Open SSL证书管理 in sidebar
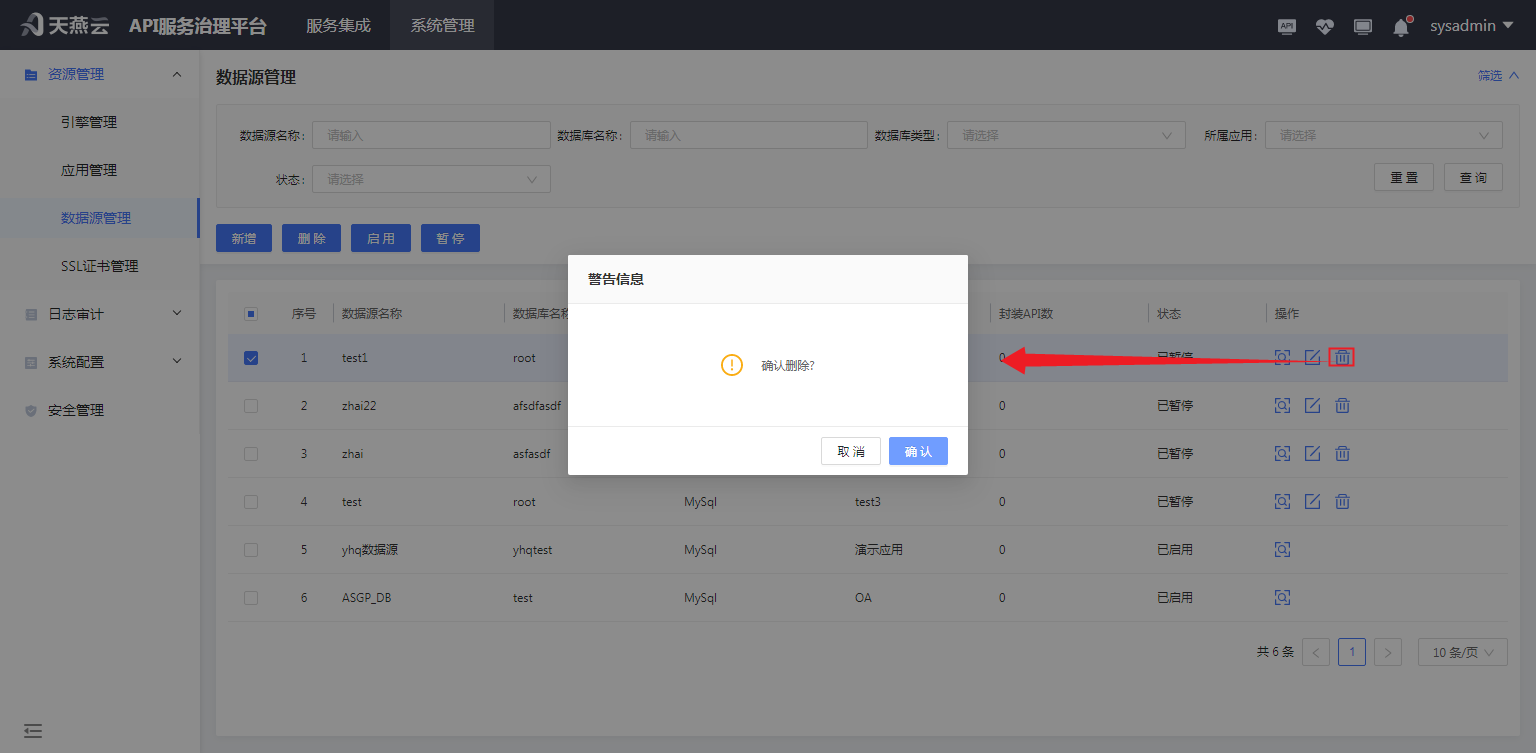This screenshot has height=753, width=1536. 99,266
